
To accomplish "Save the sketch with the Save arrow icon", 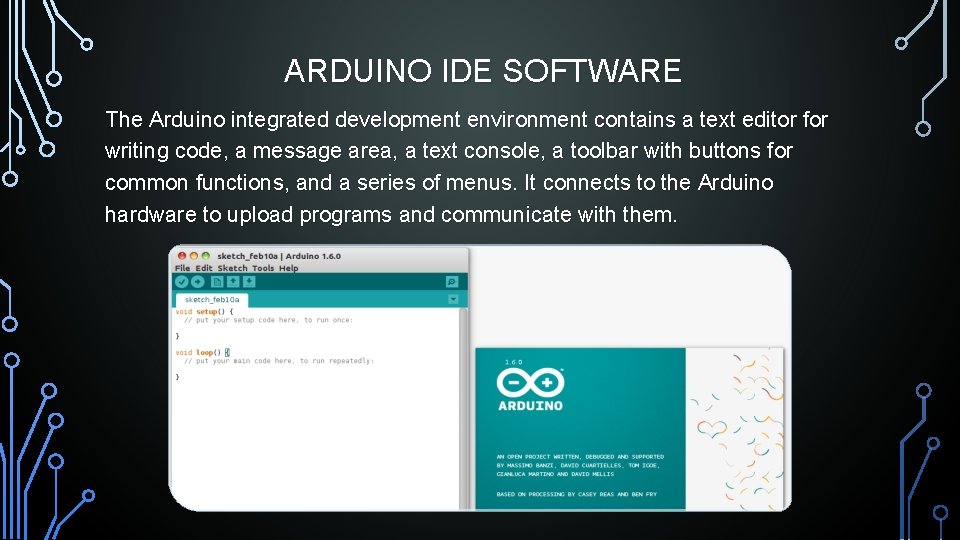I will (249, 282).
